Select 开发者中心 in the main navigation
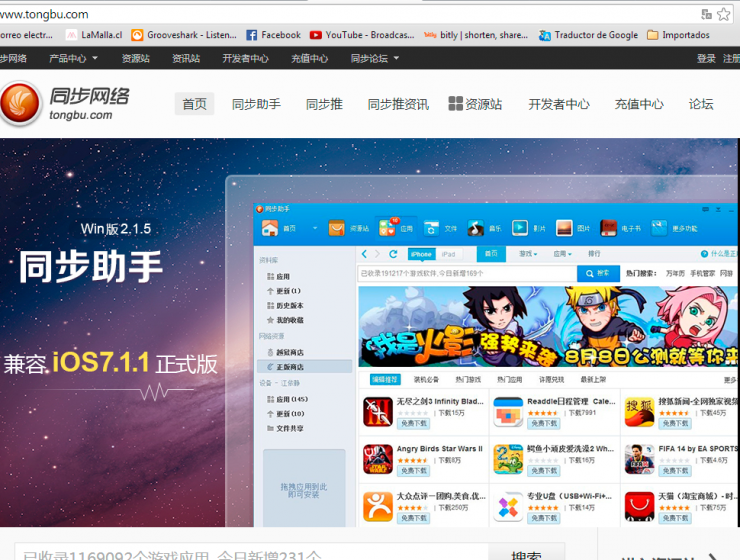 (559, 104)
